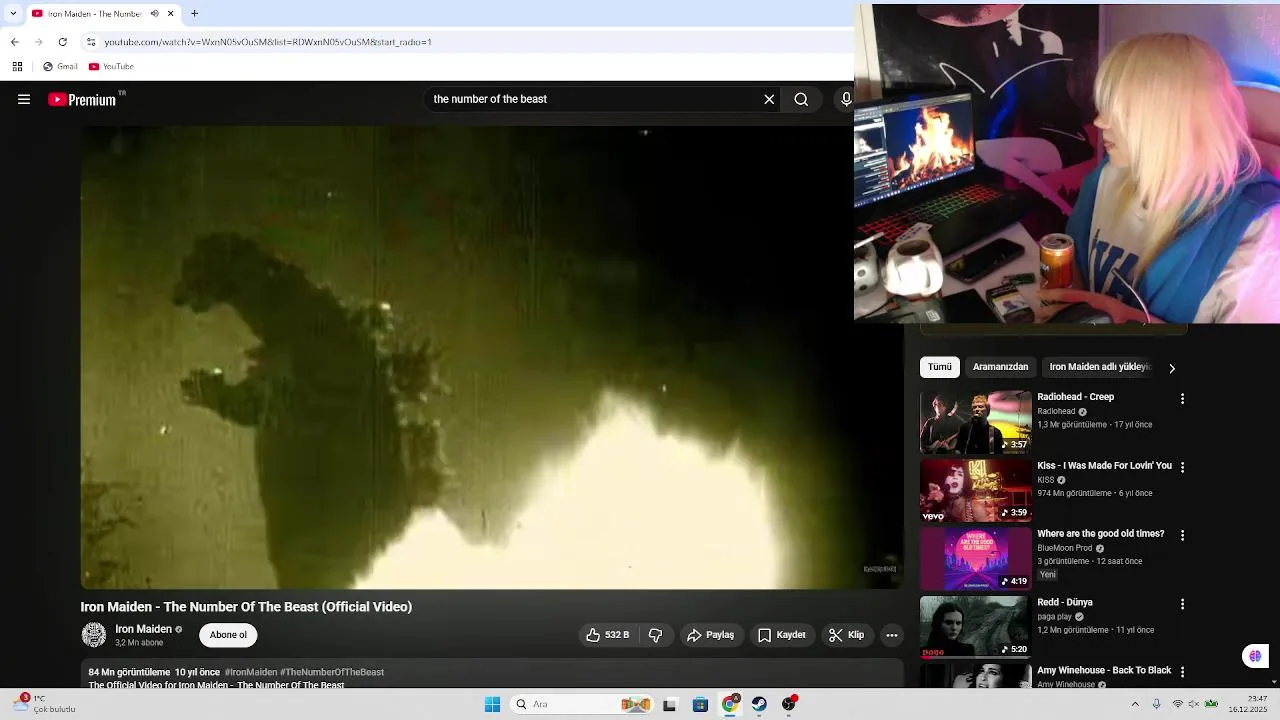1280x720 pixels.
Task: Share the video with Paylaş
Action: click(x=711, y=635)
